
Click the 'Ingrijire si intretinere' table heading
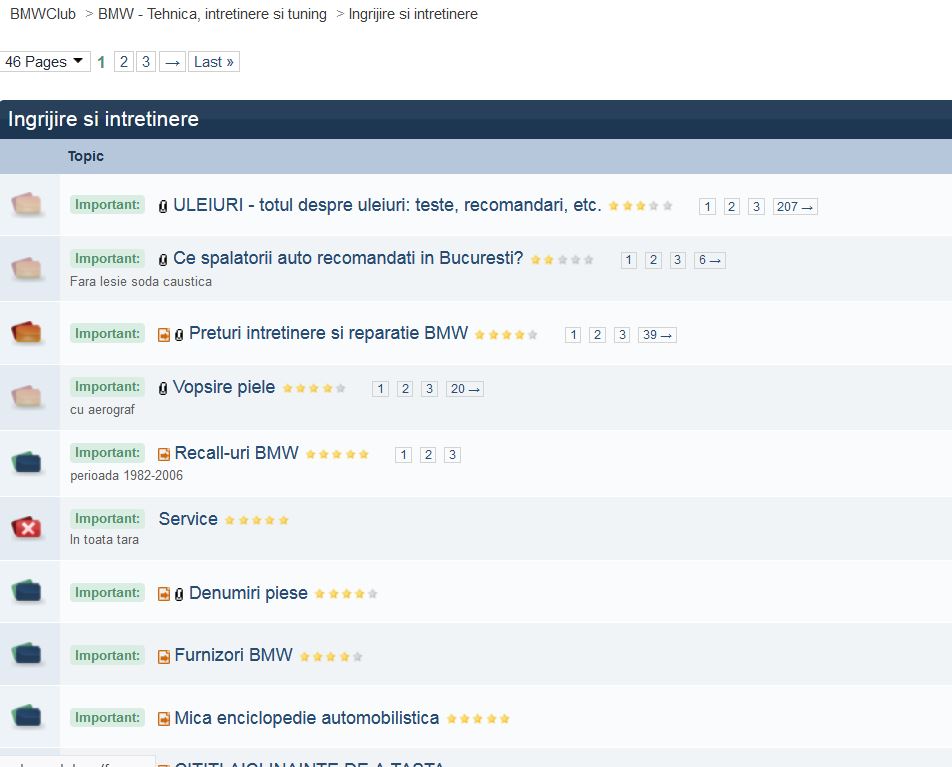click(x=103, y=119)
